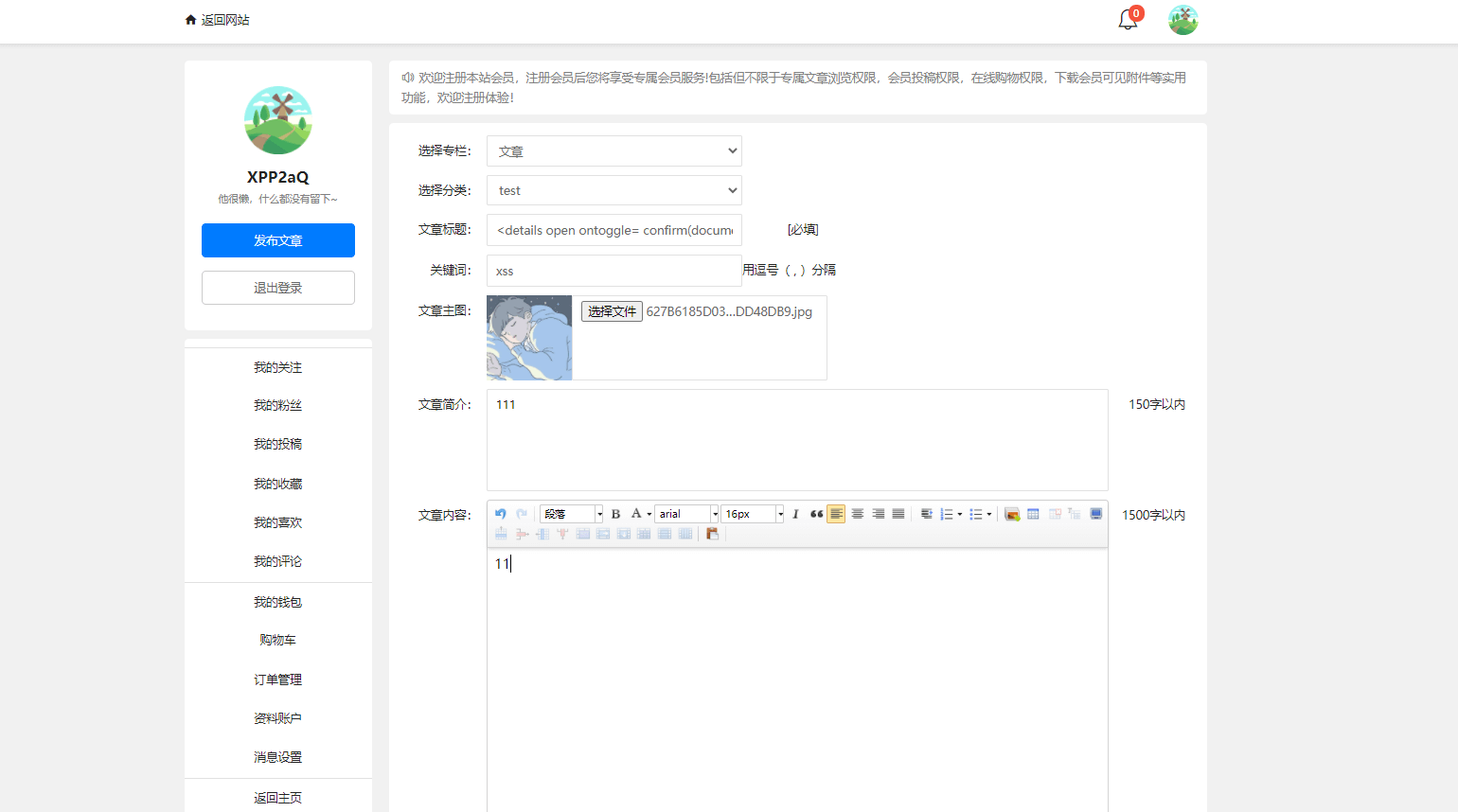
Task: Click the insert column icon
Action: click(x=542, y=534)
